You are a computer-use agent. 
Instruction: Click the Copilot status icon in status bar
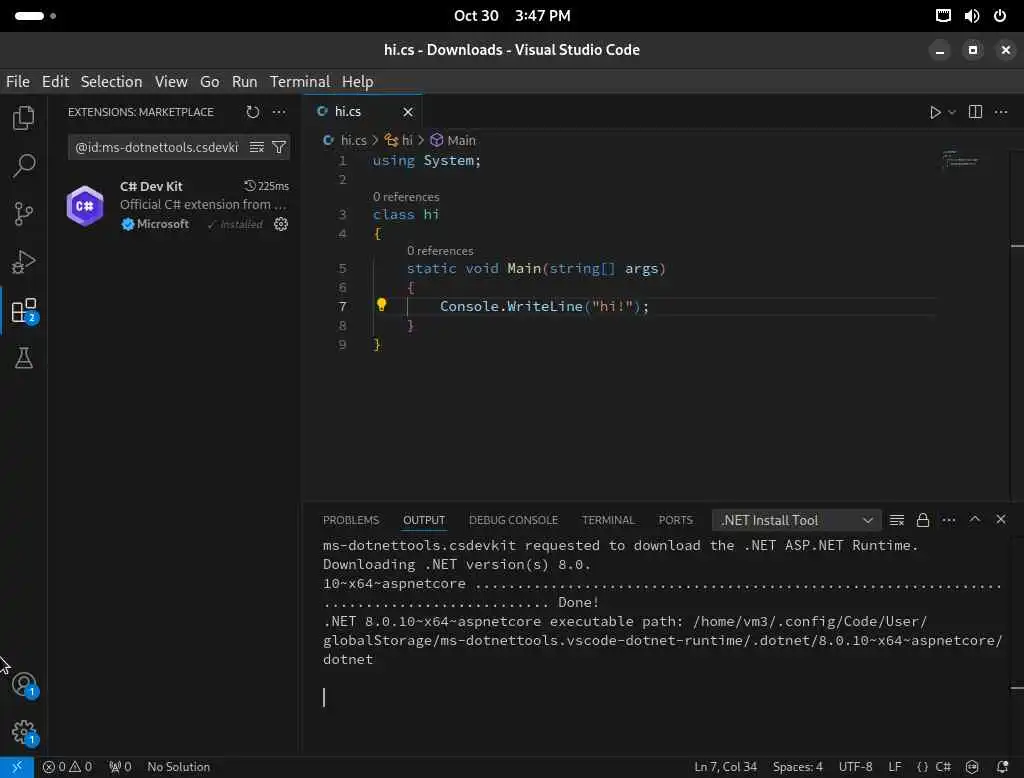(x=972, y=767)
